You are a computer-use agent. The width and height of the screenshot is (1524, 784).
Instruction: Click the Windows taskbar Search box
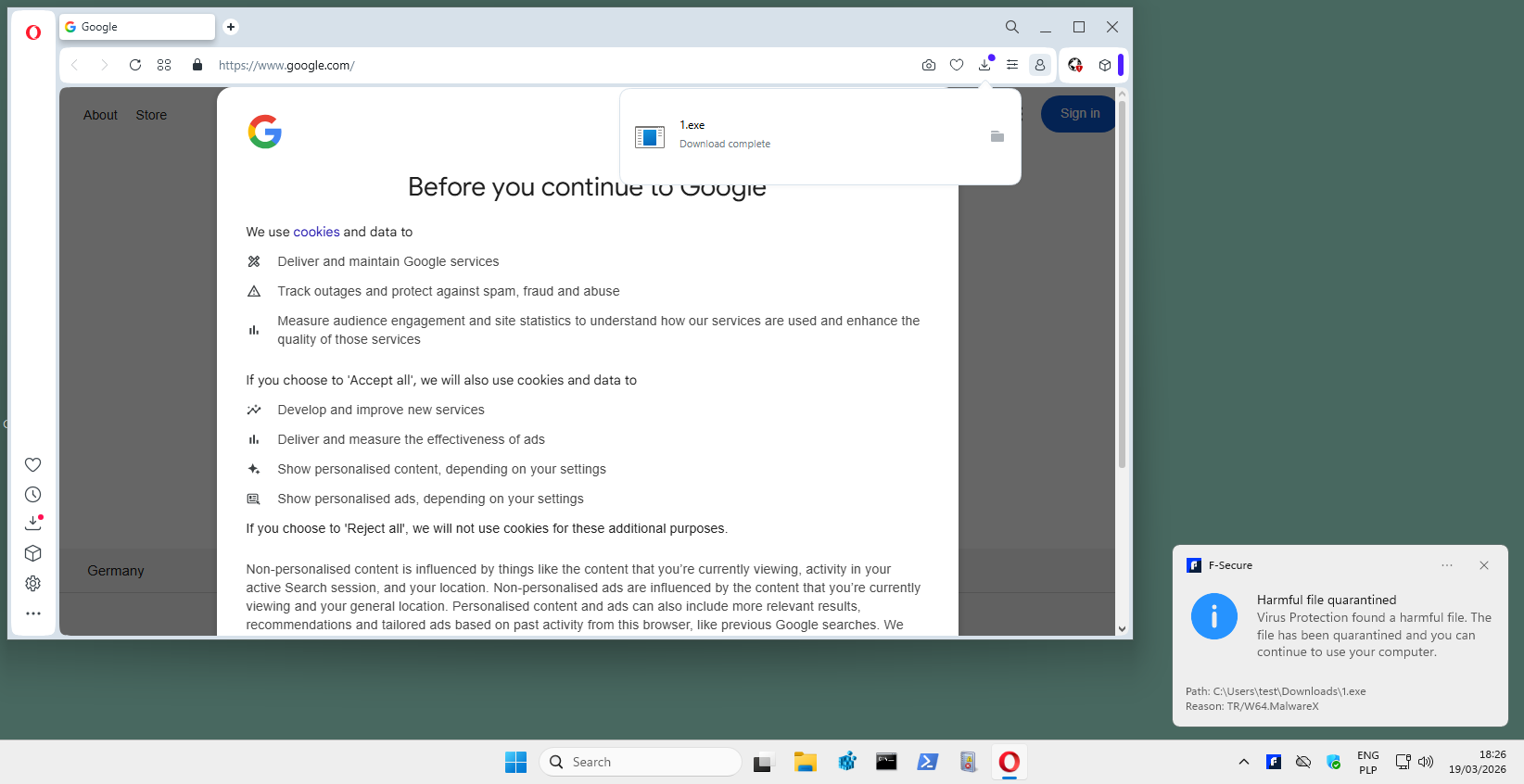click(641, 762)
